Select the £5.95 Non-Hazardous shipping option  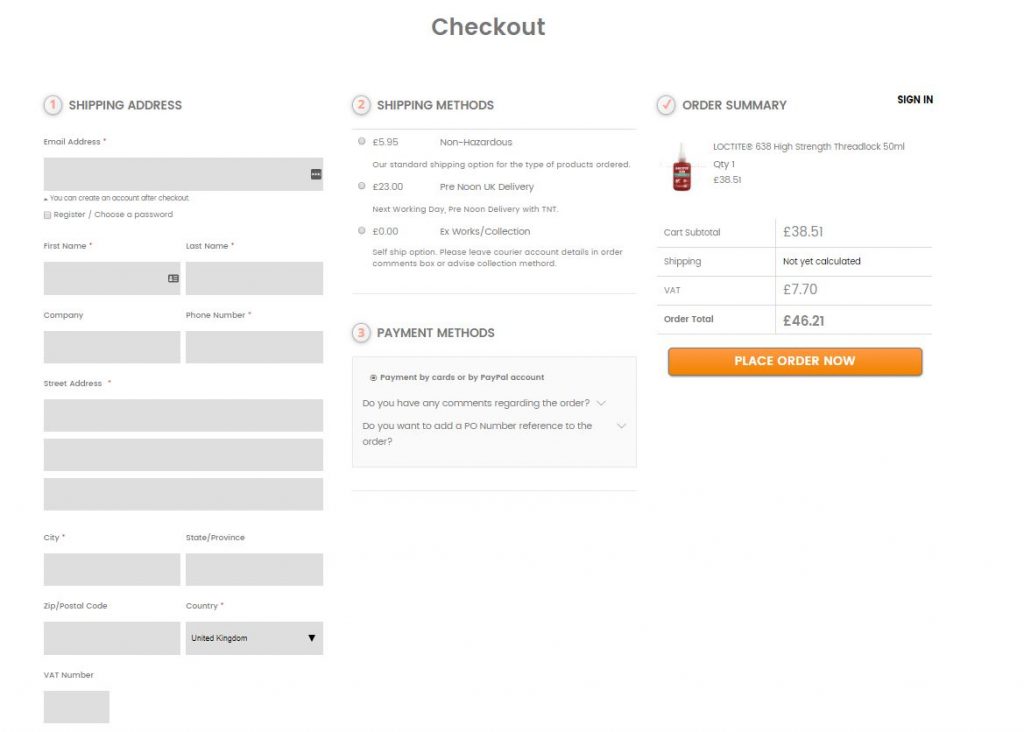(362, 141)
